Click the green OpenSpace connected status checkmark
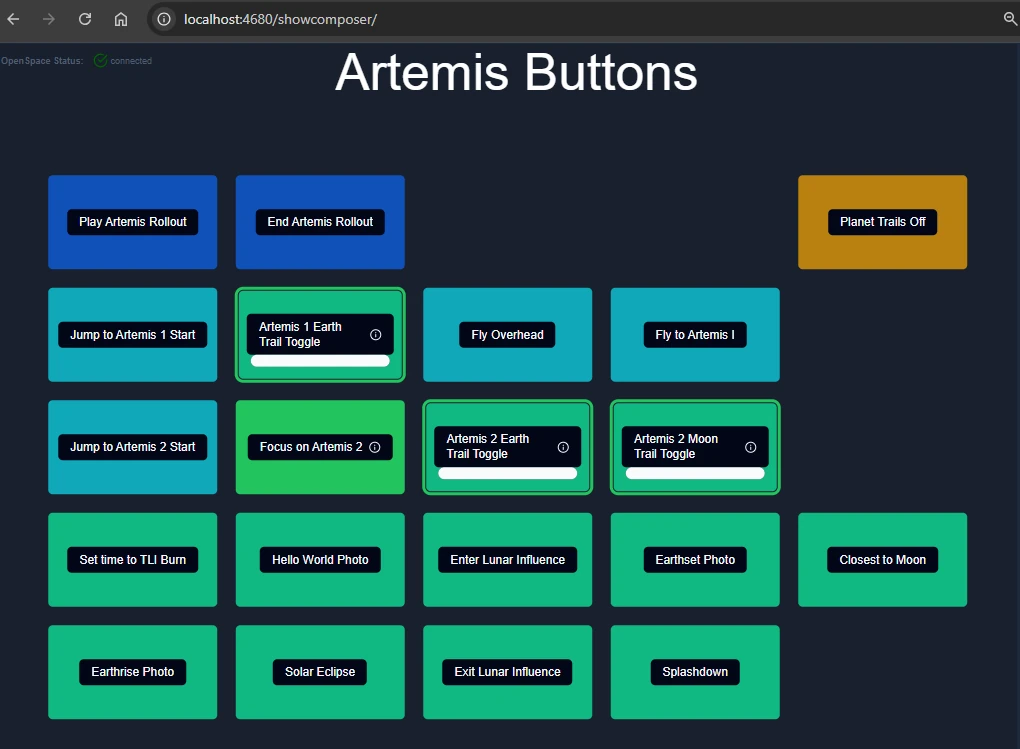 click(x=100, y=60)
